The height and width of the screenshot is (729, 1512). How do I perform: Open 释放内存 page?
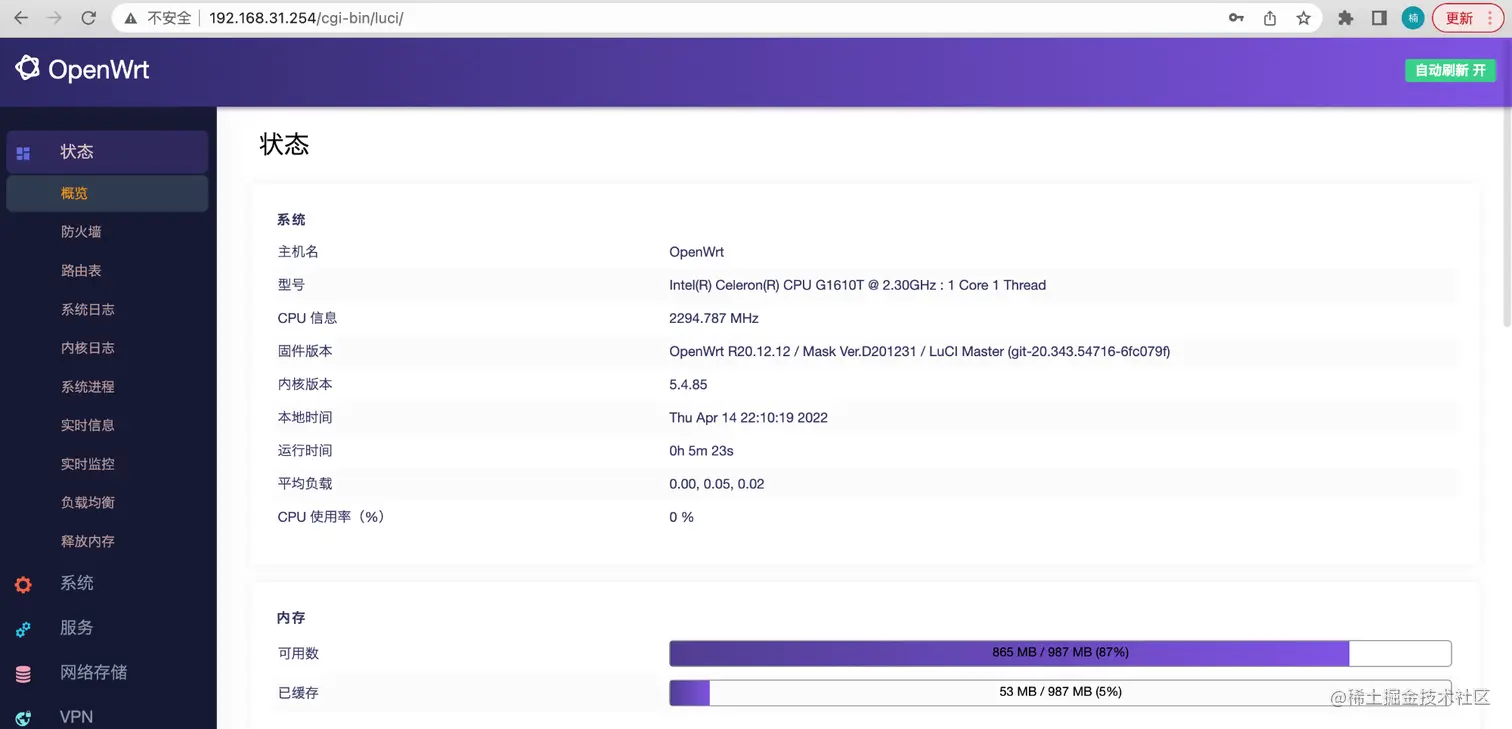(x=88, y=542)
